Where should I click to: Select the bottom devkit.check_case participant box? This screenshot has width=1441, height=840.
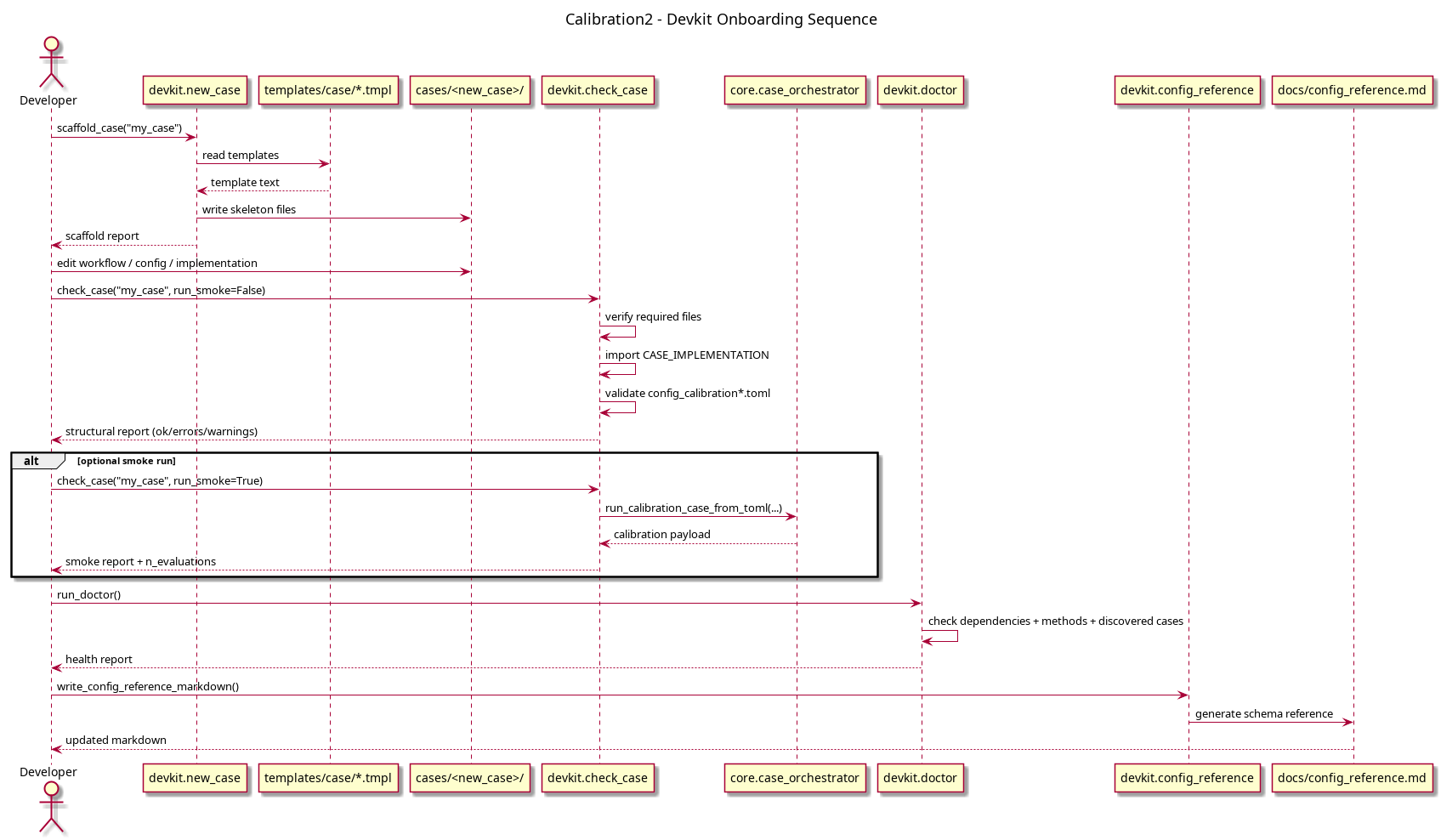[598, 778]
